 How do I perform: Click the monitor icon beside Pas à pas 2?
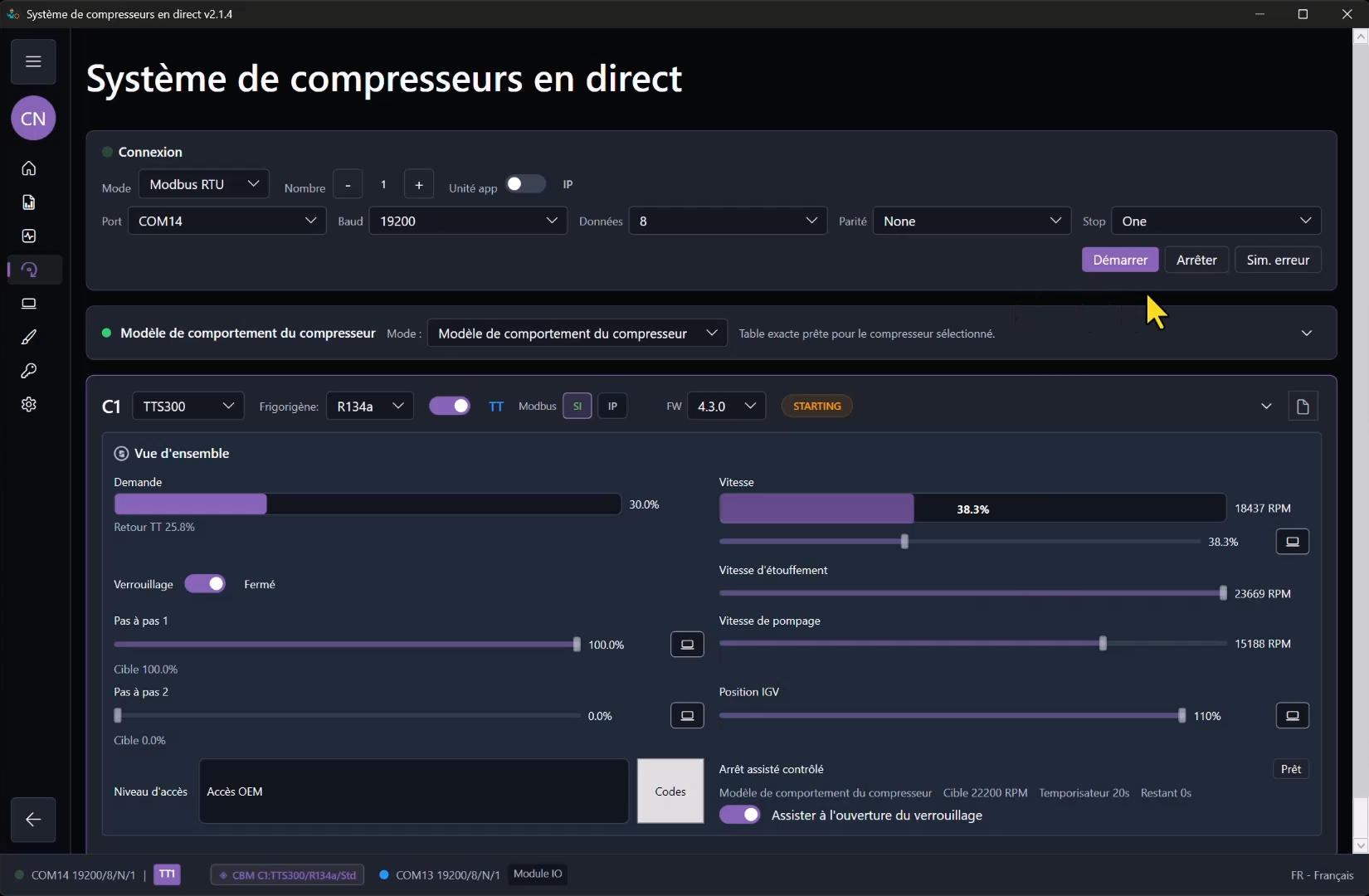687,716
